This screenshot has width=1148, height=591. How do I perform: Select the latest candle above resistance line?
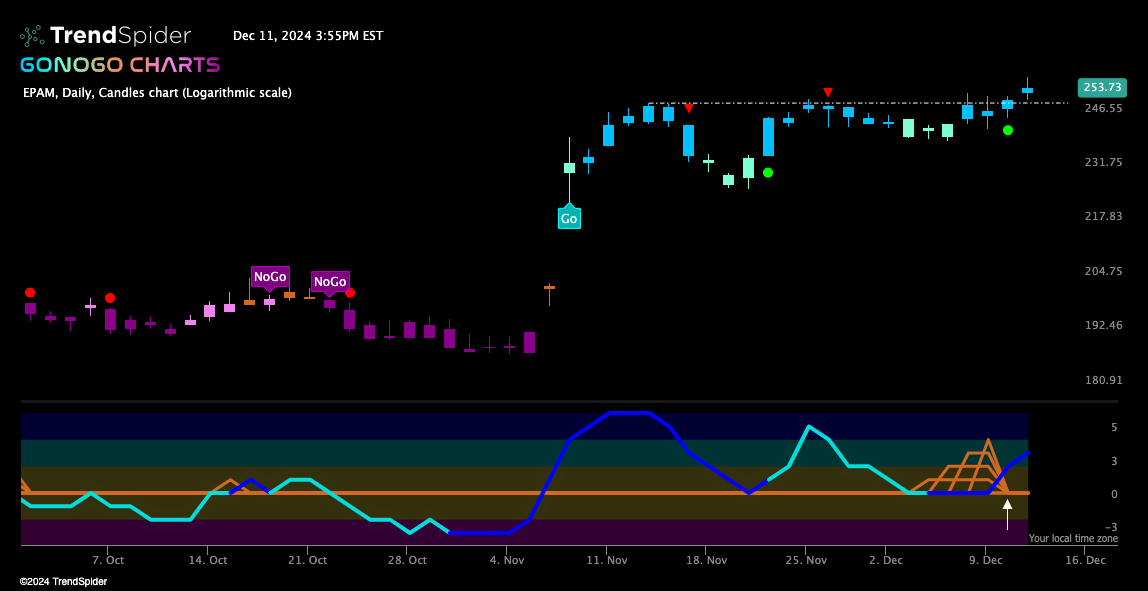tap(1027, 90)
